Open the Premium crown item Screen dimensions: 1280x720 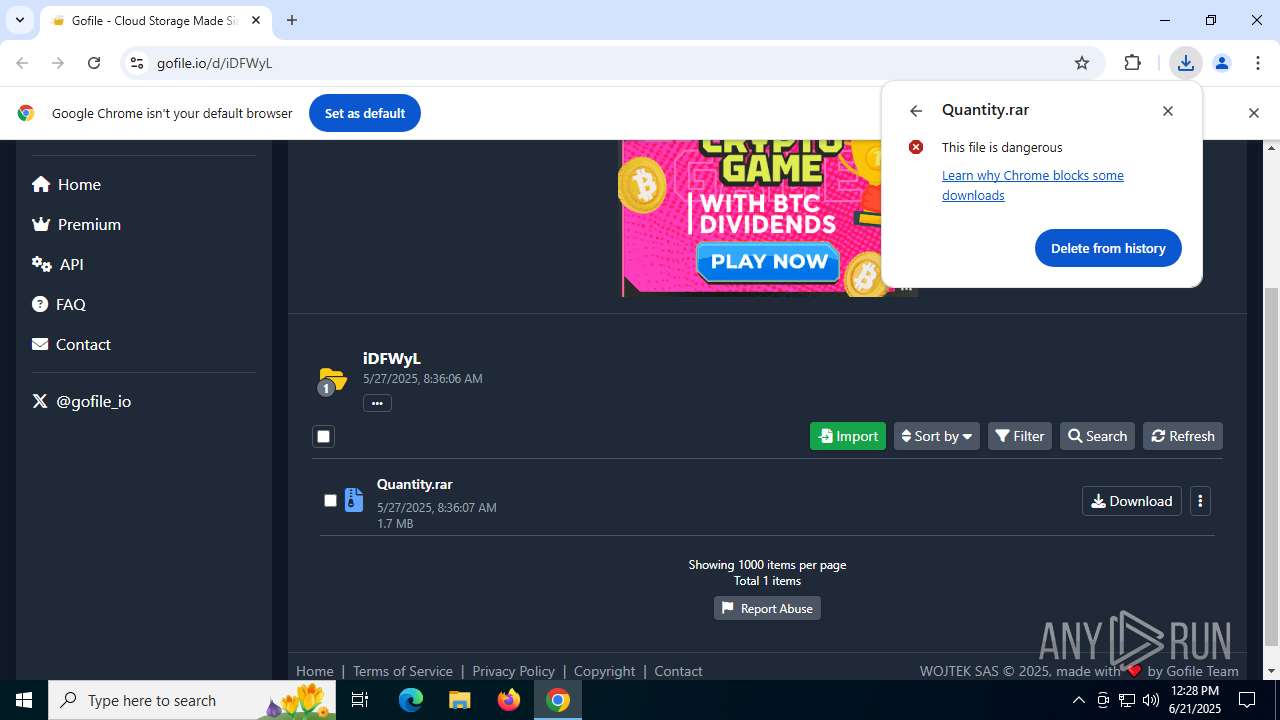[76, 224]
